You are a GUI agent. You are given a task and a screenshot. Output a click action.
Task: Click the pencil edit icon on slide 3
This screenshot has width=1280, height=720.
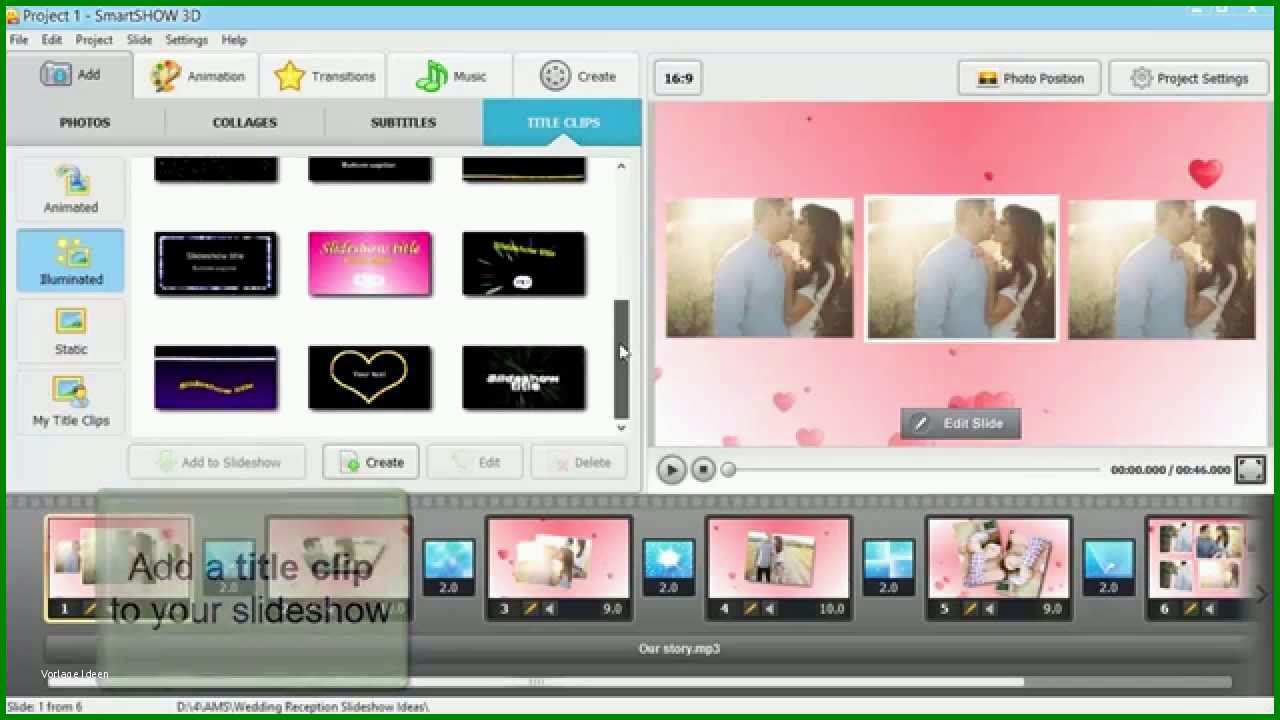[x=531, y=608]
